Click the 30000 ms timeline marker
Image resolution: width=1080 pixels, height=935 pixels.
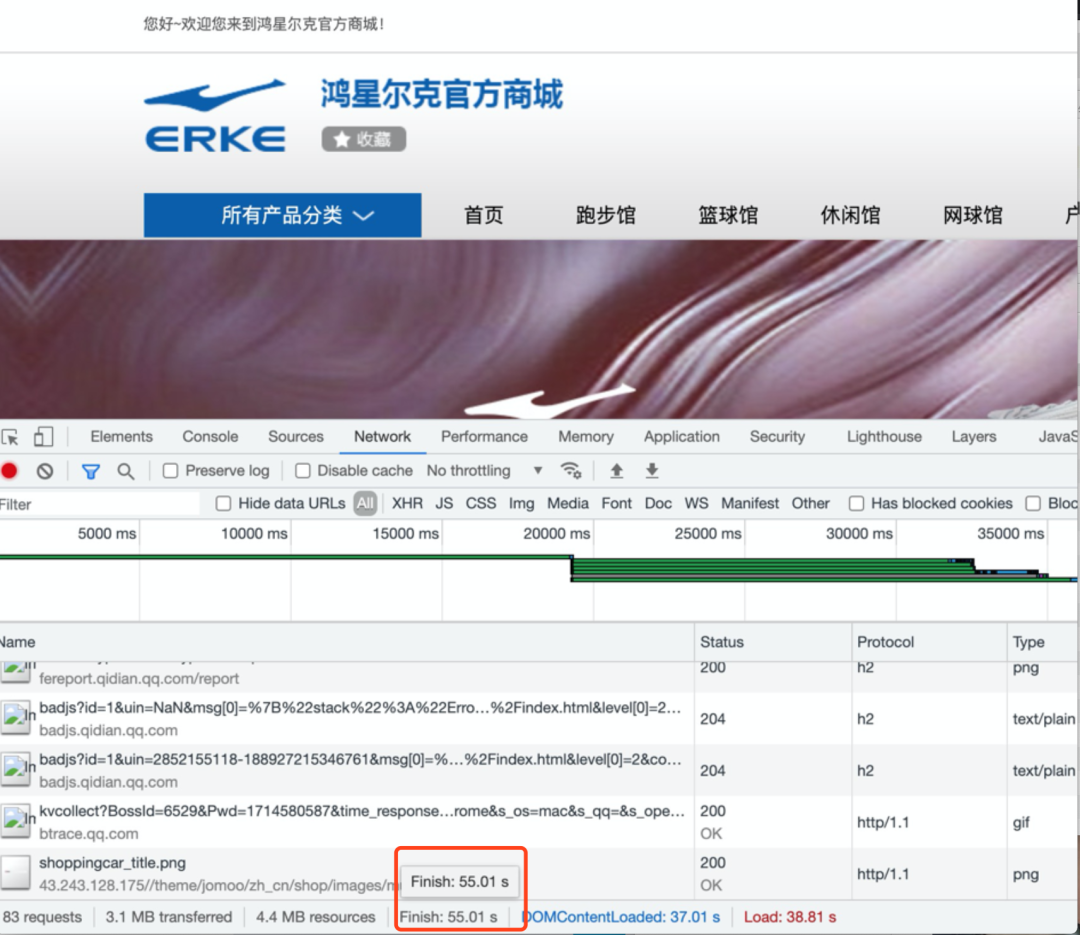860,533
